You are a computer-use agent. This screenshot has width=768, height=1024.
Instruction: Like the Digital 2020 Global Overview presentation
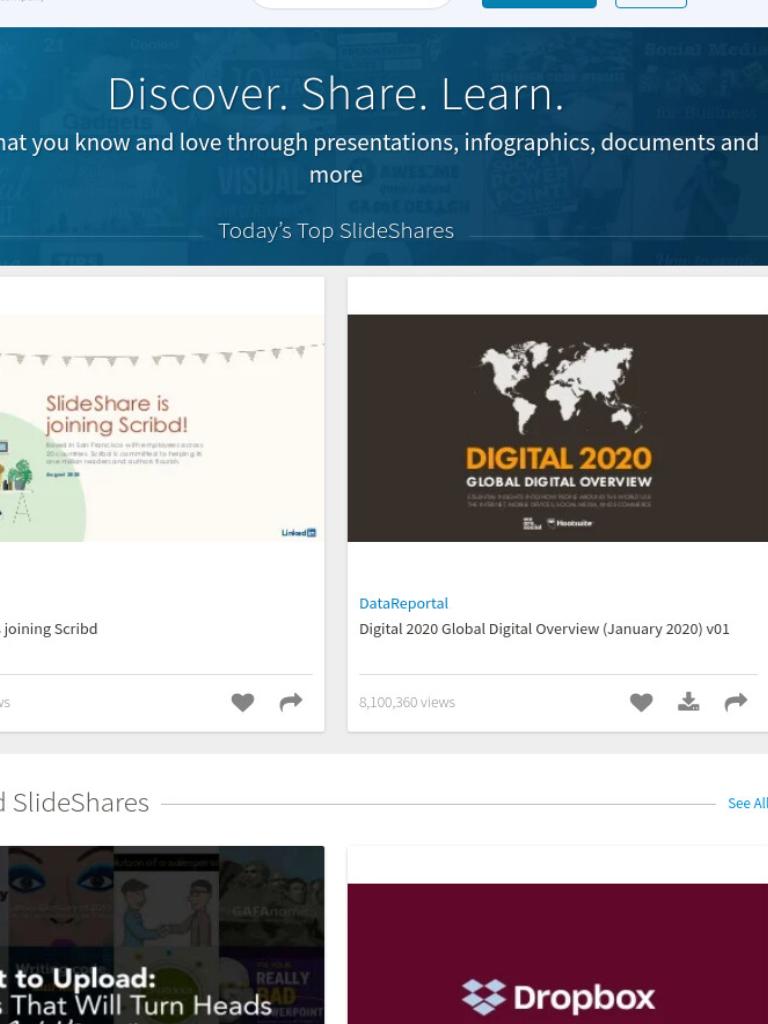pyautogui.click(x=641, y=702)
